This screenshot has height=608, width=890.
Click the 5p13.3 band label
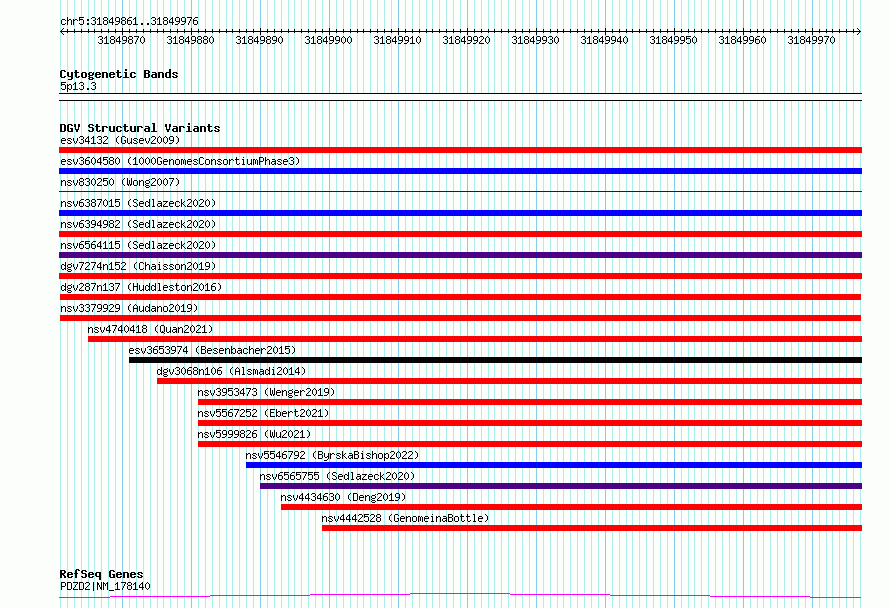(78, 86)
